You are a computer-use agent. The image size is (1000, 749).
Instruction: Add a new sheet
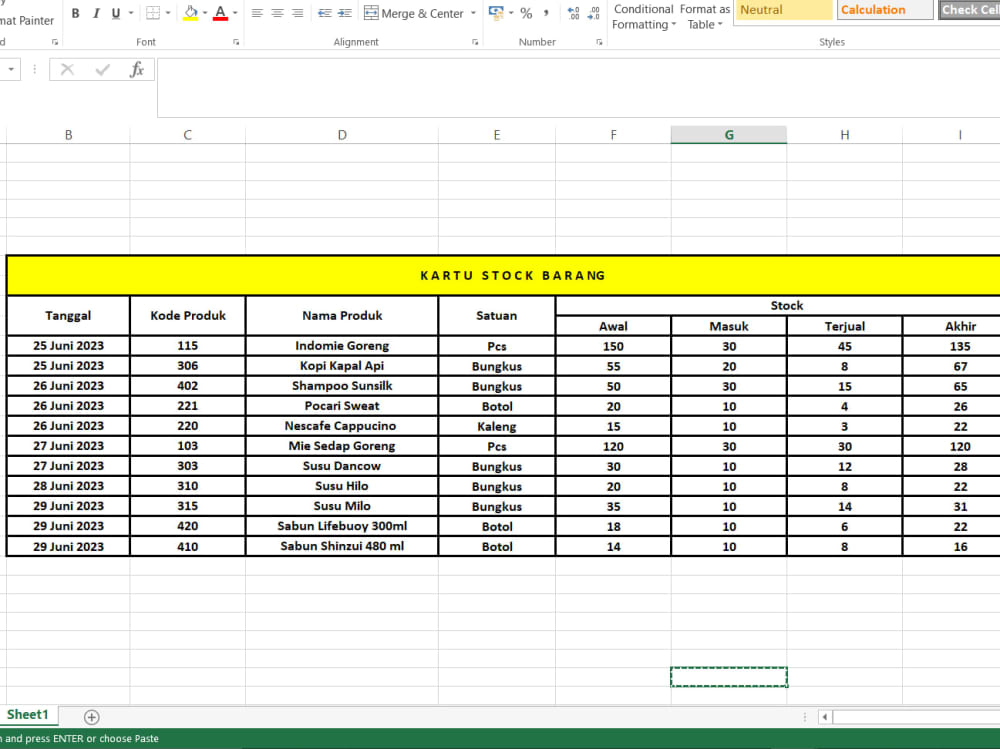[x=91, y=717]
